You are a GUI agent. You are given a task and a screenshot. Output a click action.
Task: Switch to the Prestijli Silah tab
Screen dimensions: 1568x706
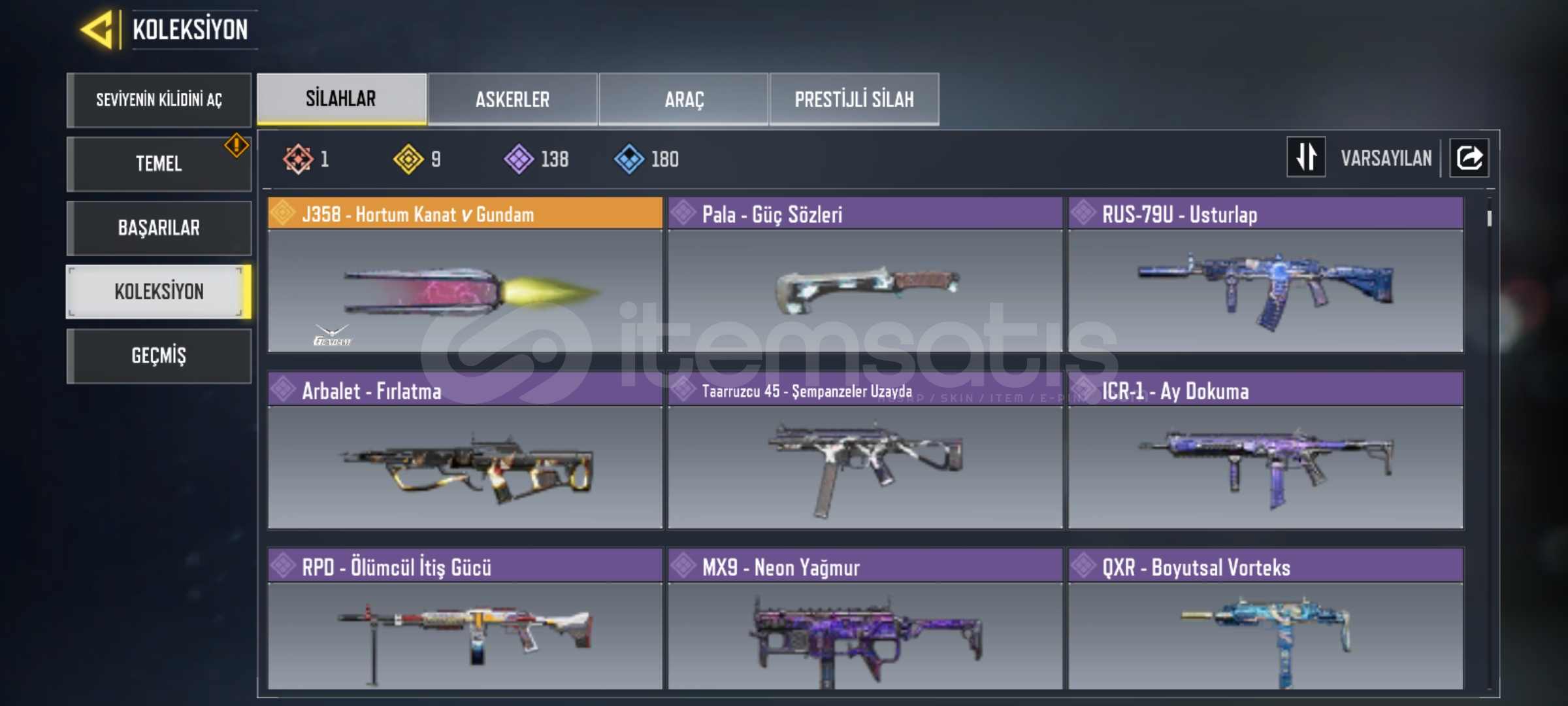(x=854, y=99)
